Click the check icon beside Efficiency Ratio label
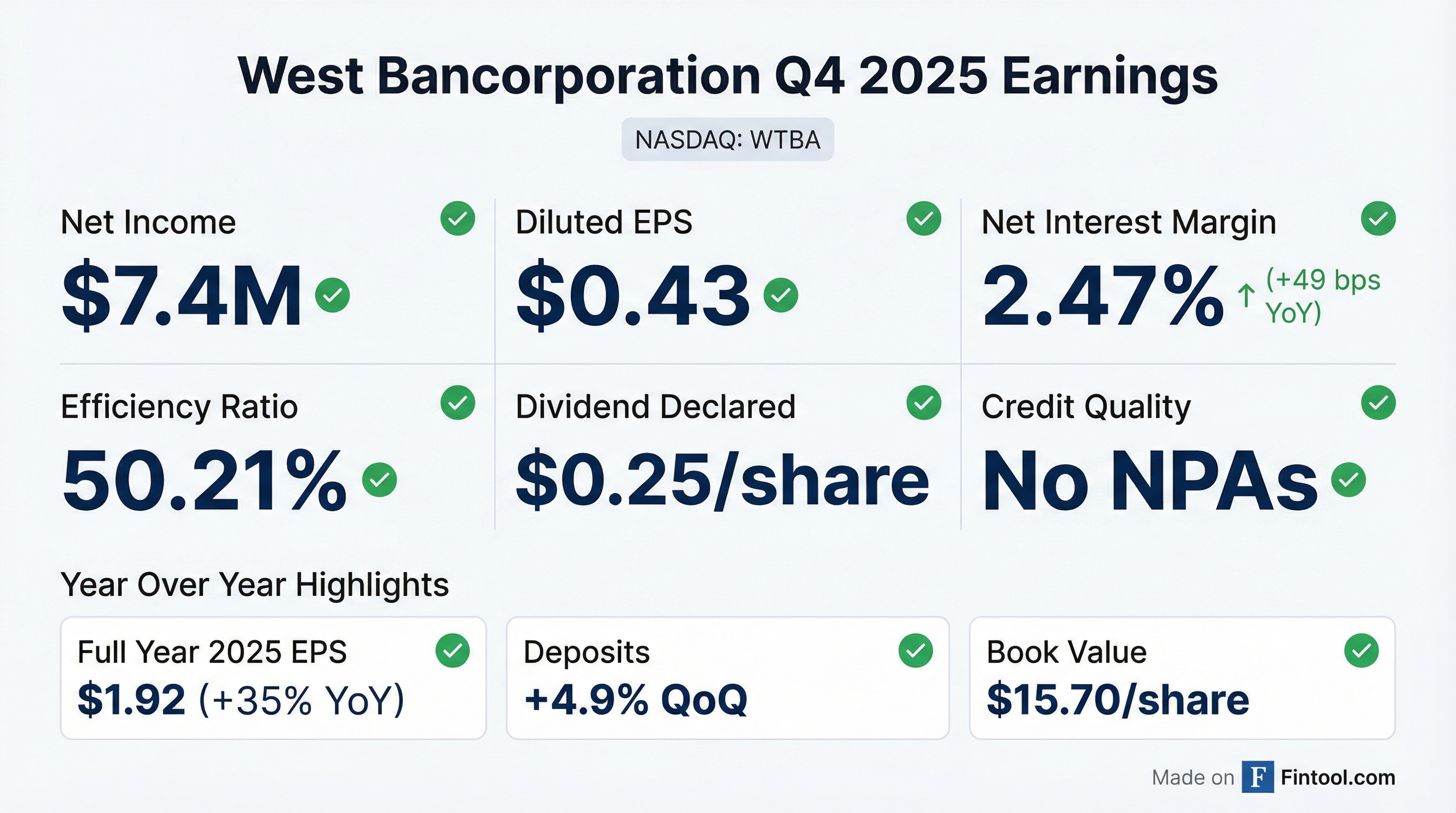The width and height of the screenshot is (1456, 813). click(x=457, y=403)
